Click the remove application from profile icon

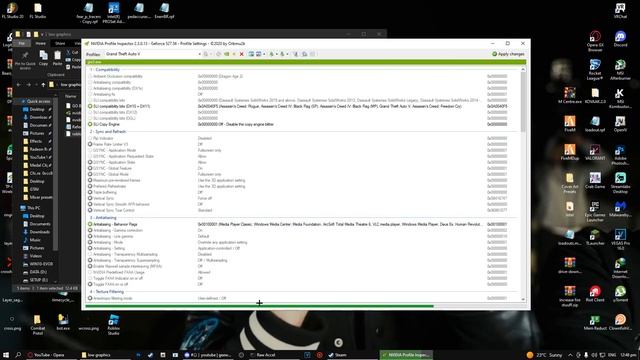pyautogui.click(x=258, y=54)
